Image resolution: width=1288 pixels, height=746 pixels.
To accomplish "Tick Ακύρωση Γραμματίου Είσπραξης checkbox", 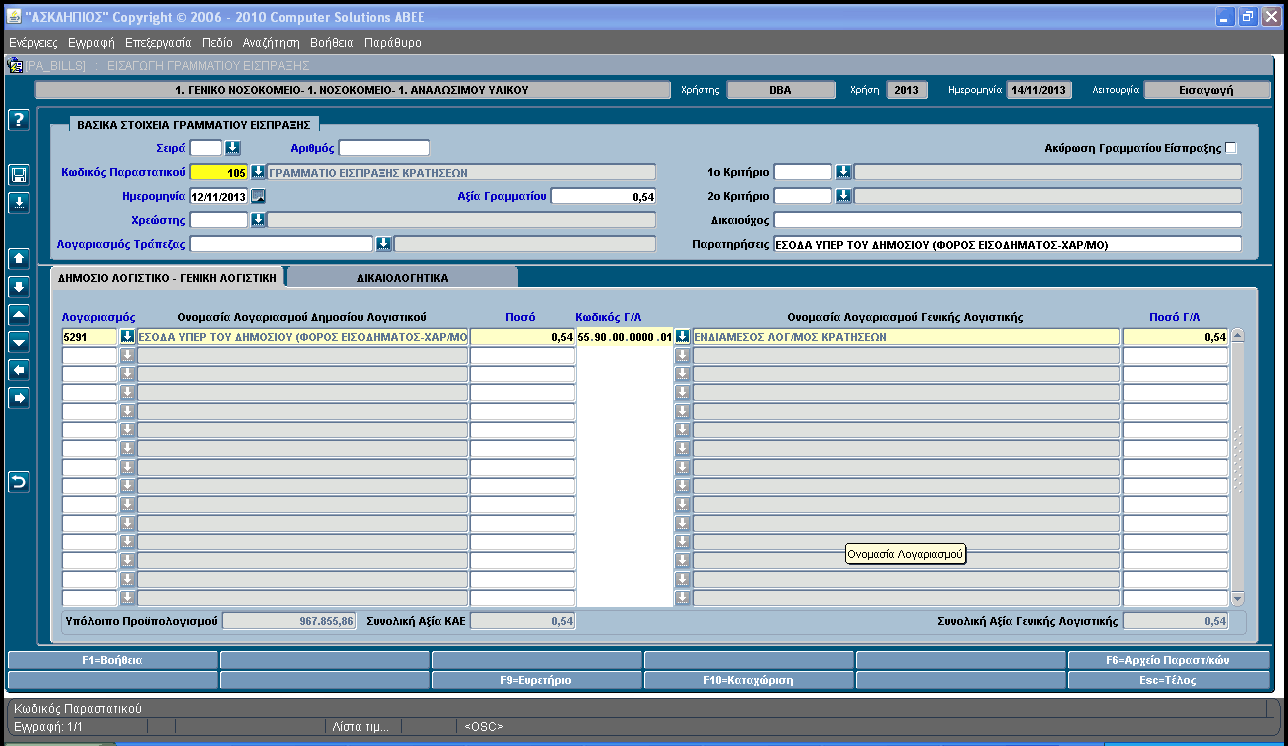I will coord(1231,148).
